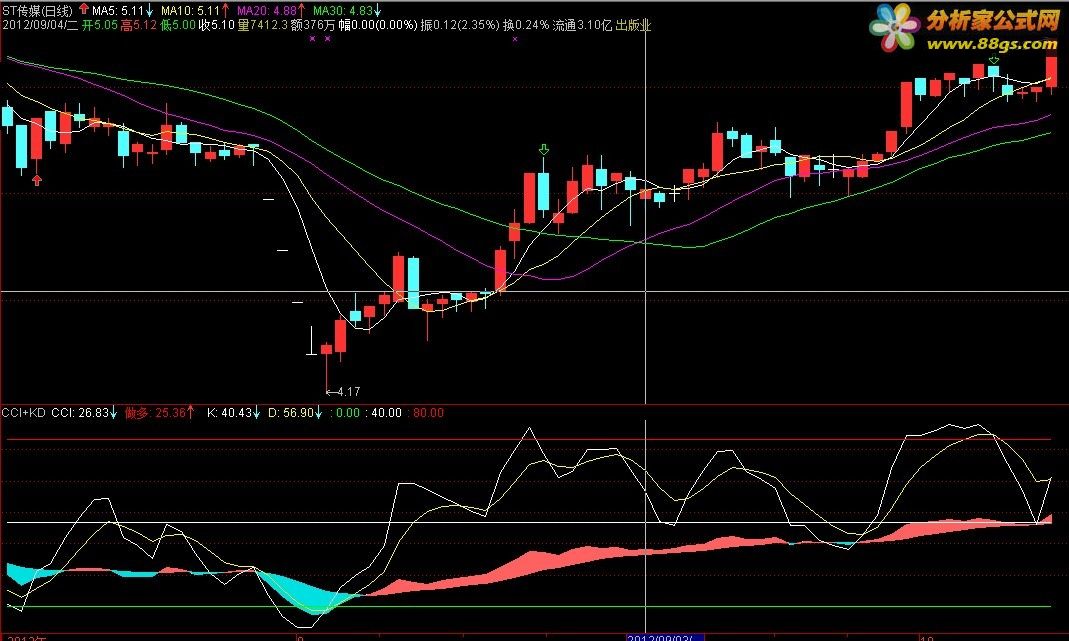Click the close price 收5.10
The height and width of the screenshot is (641, 1069).
(x=217, y=25)
